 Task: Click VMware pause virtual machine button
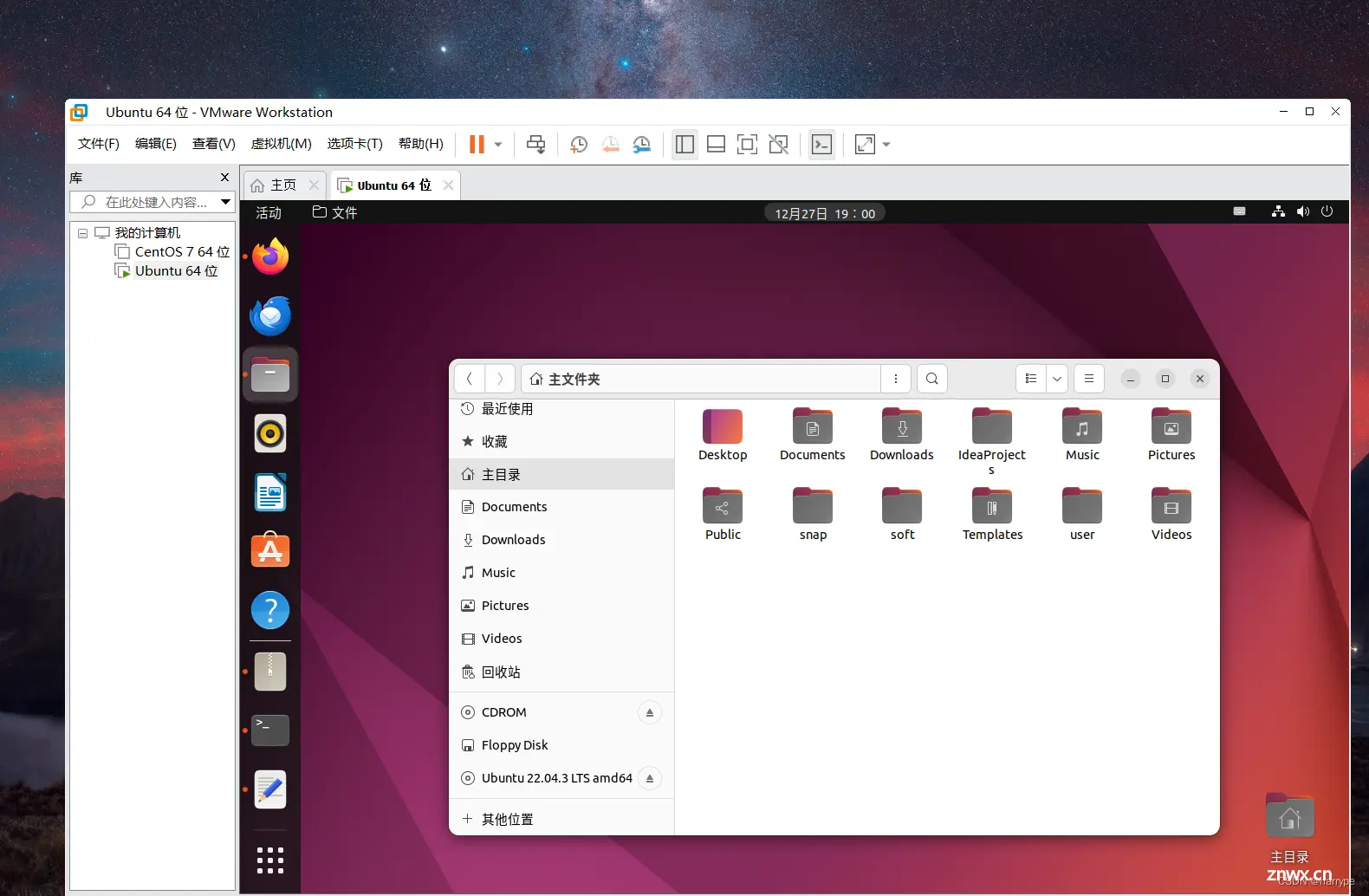pyautogui.click(x=477, y=145)
